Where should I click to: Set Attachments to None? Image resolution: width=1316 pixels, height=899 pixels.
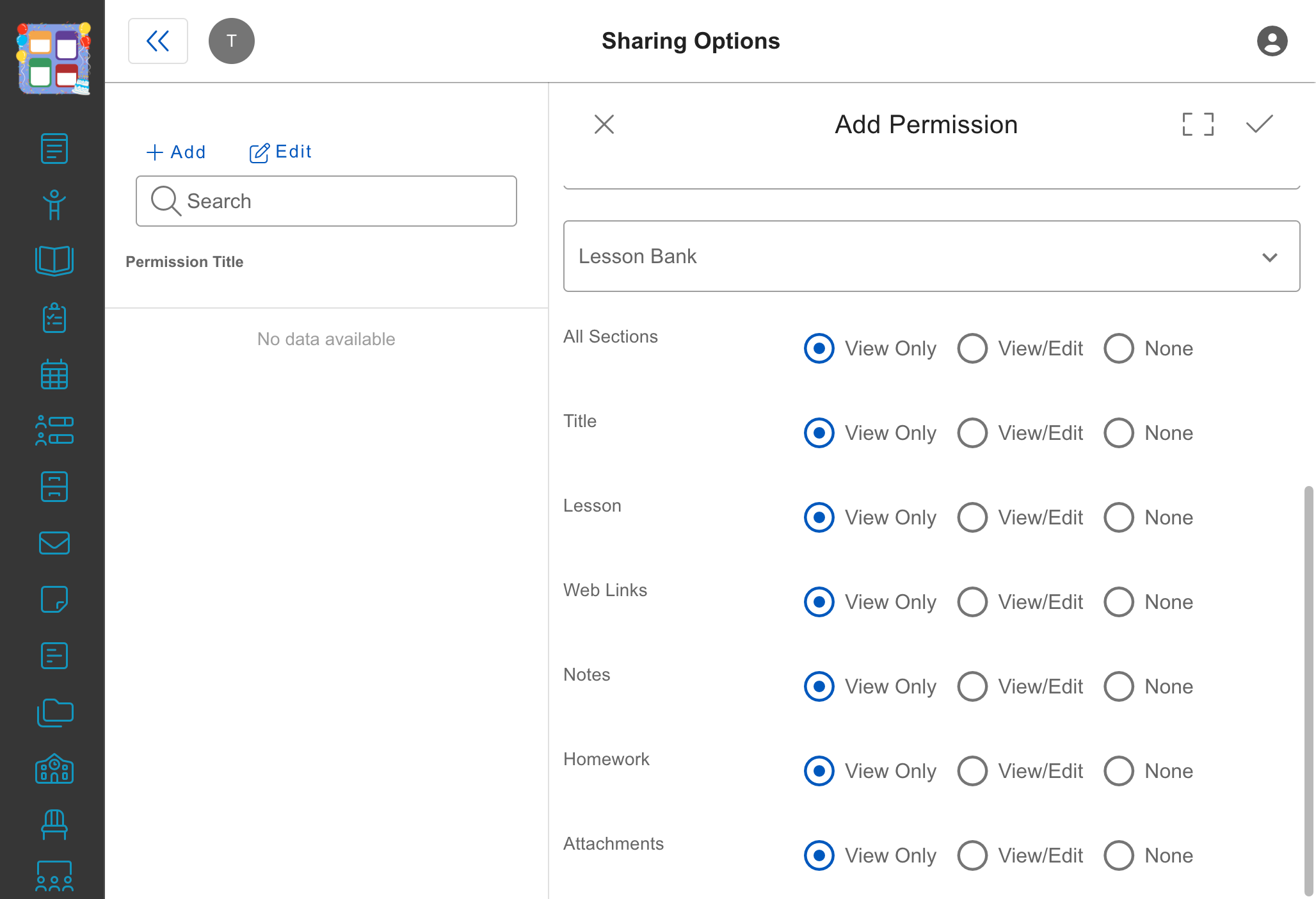point(1119,855)
